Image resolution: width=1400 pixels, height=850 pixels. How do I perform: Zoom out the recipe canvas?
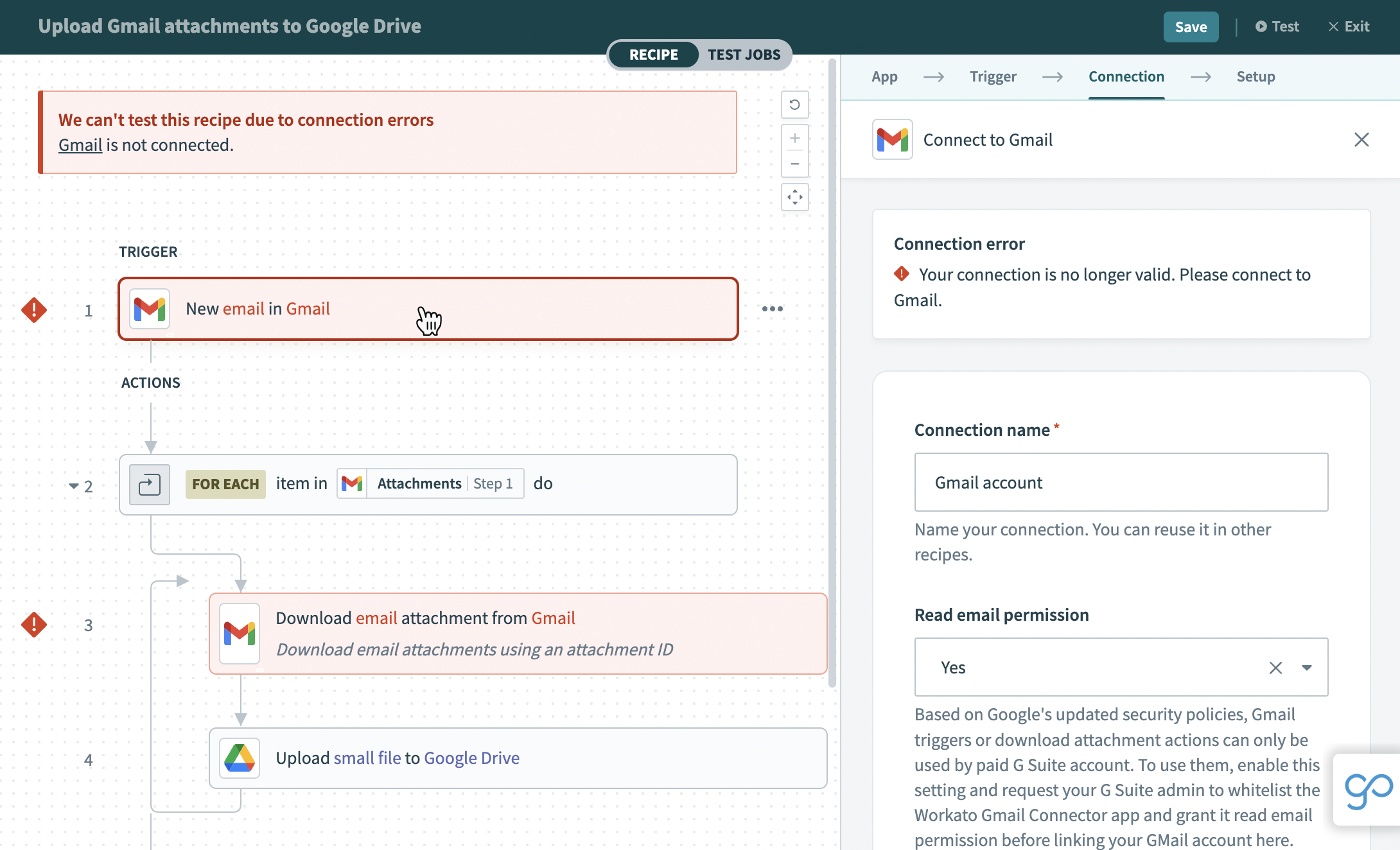tap(794, 164)
